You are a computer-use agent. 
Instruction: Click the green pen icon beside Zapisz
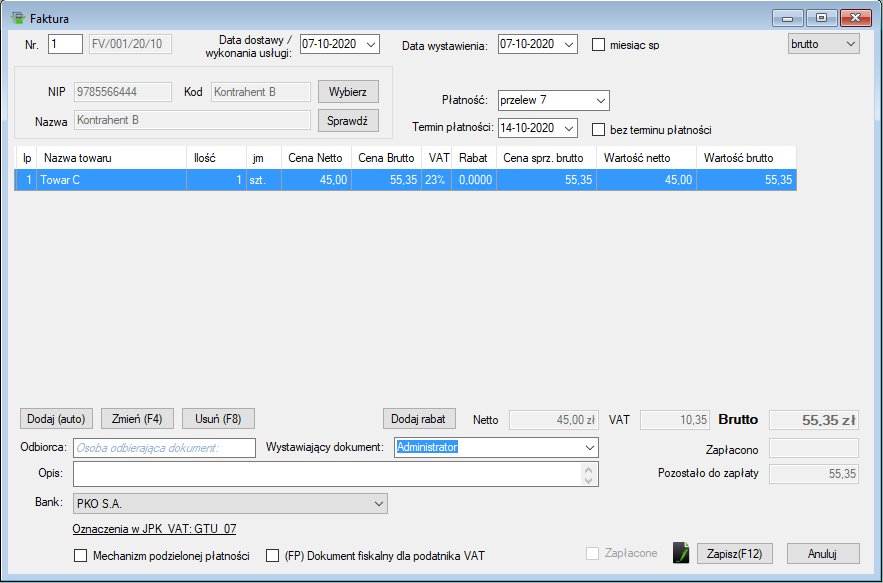tap(681, 553)
